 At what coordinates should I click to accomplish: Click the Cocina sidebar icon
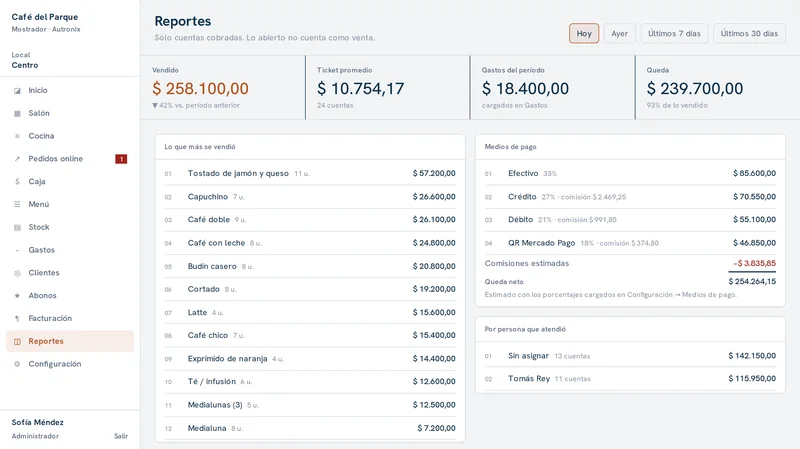coord(17,136)
